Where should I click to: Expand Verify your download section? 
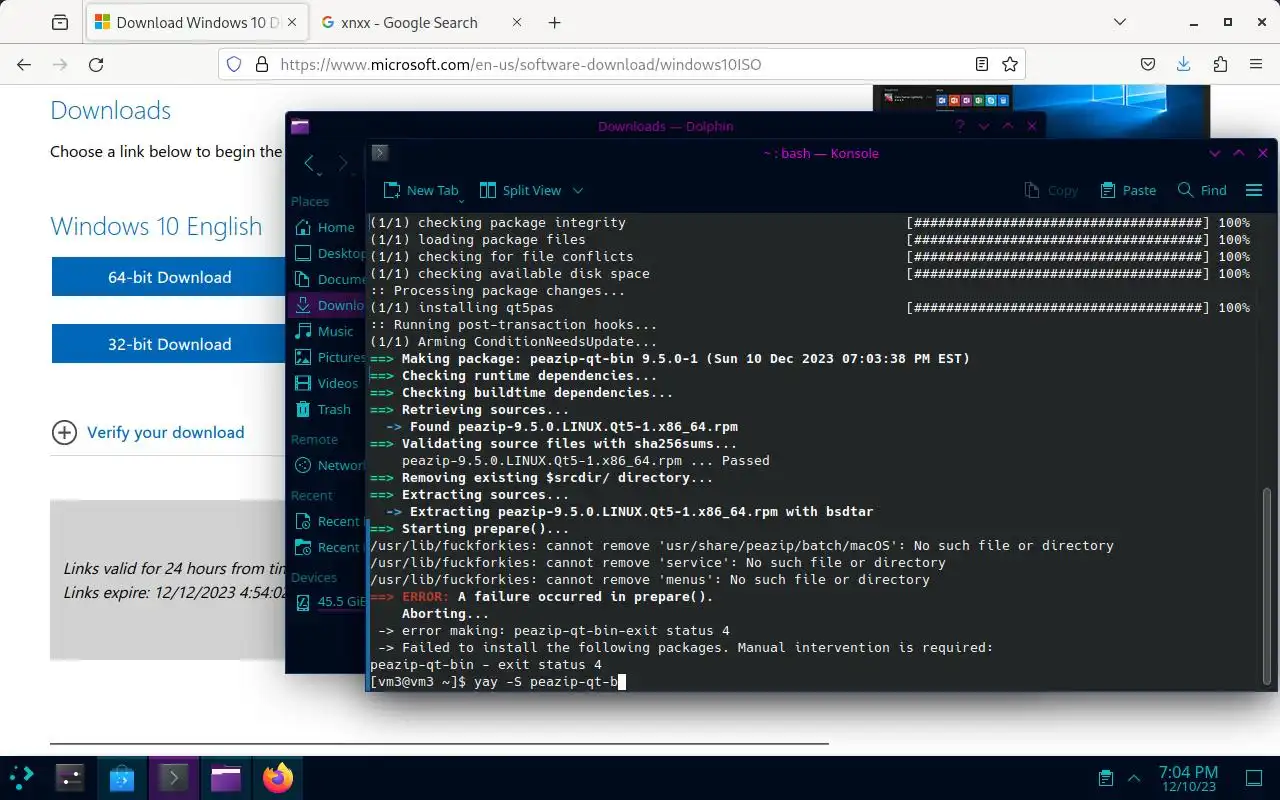click(x=148, y=432)
